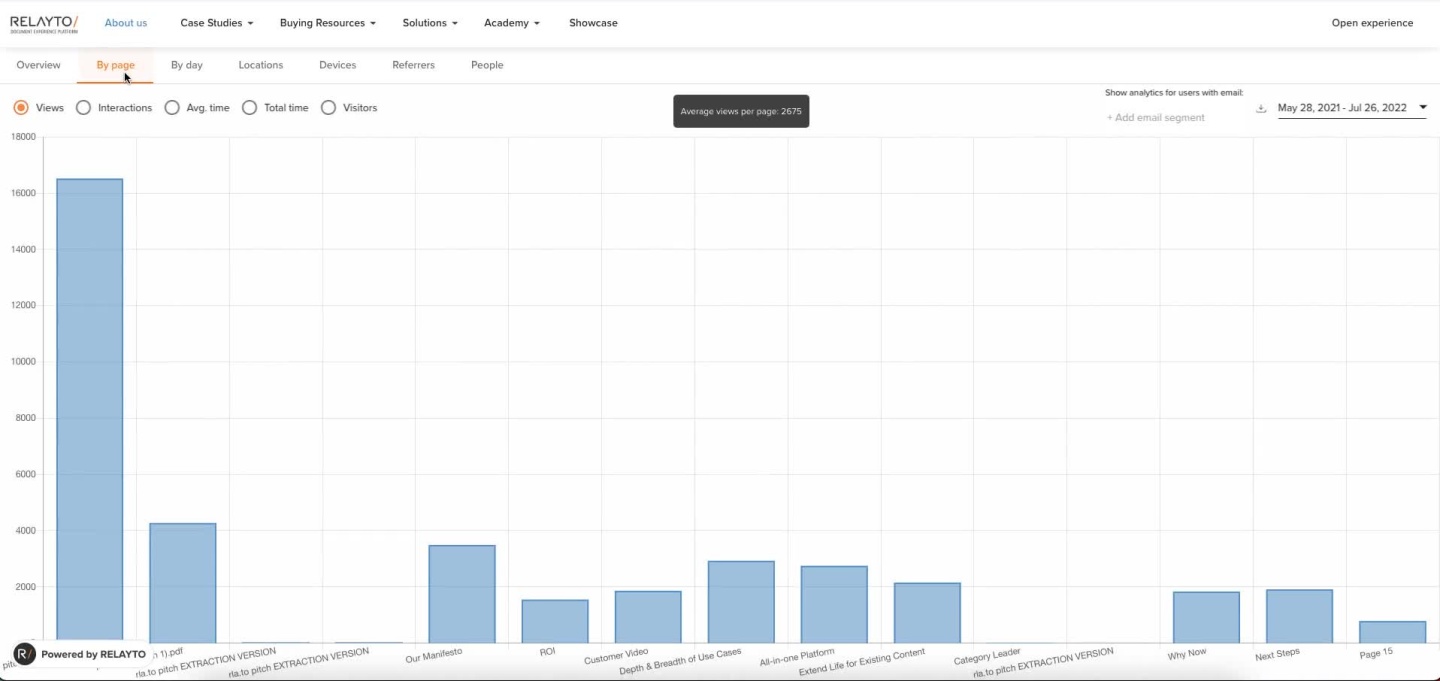Expand the Solutions menu

429,23
